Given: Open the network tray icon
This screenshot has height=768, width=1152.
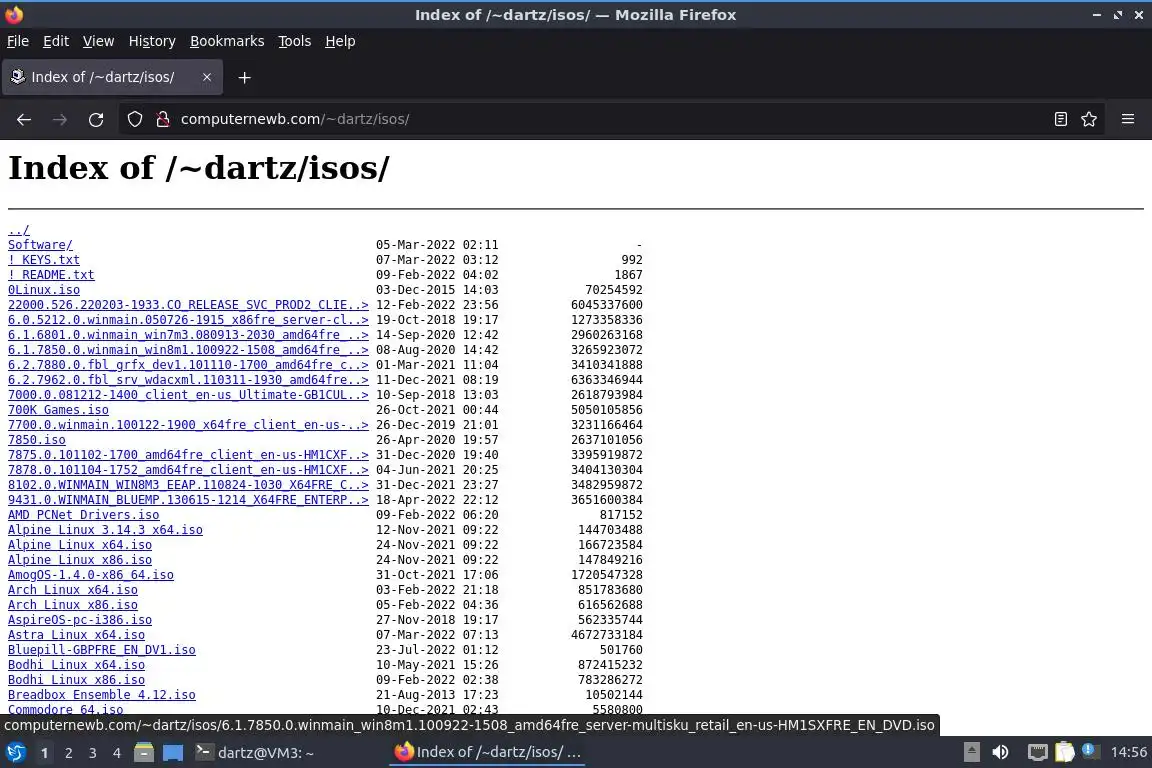Looking at the screenshot, I should (1037, 753).
